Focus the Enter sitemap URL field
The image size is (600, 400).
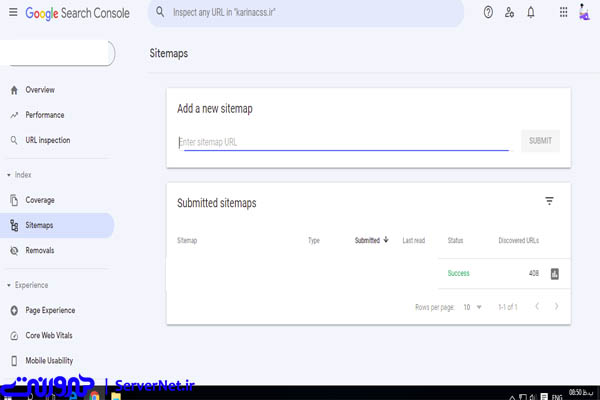[x=342, y=142]
